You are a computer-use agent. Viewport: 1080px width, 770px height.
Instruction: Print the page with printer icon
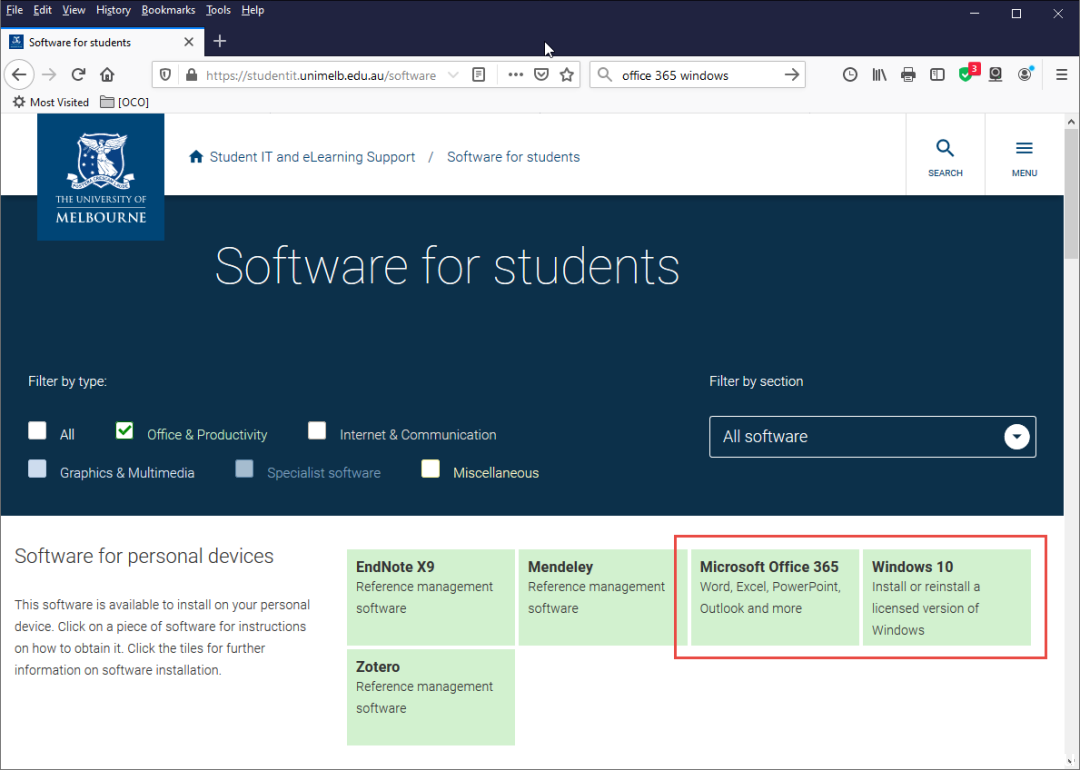click(x=908, y=74)
